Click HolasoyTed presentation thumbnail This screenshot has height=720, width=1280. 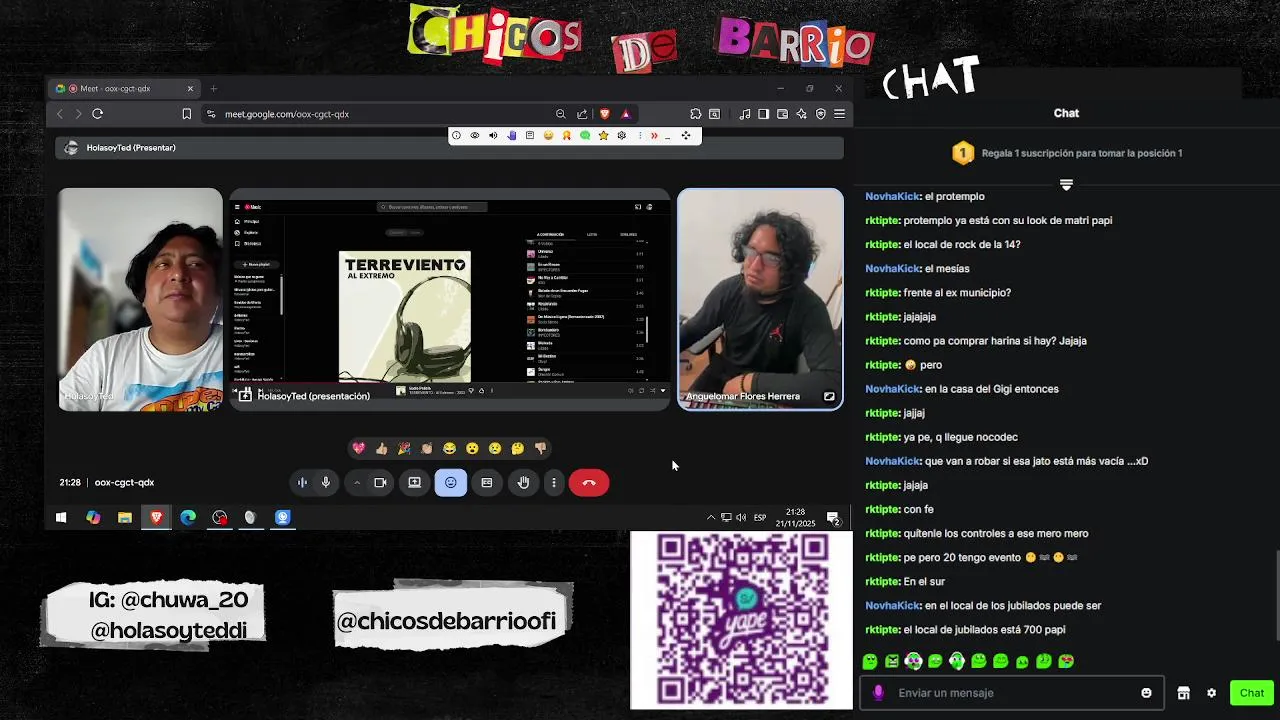450,299
